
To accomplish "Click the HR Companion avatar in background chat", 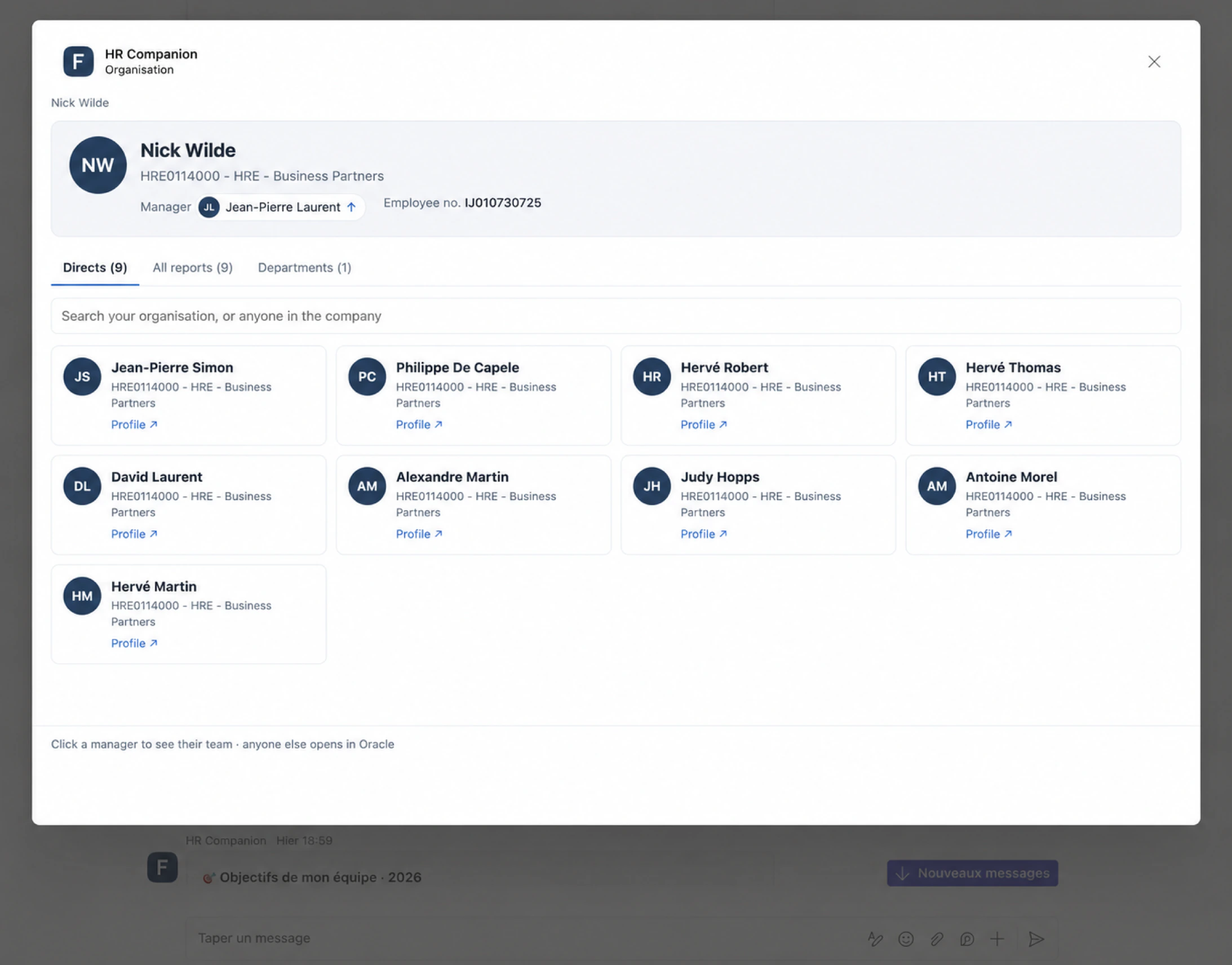I will (163, 867).
